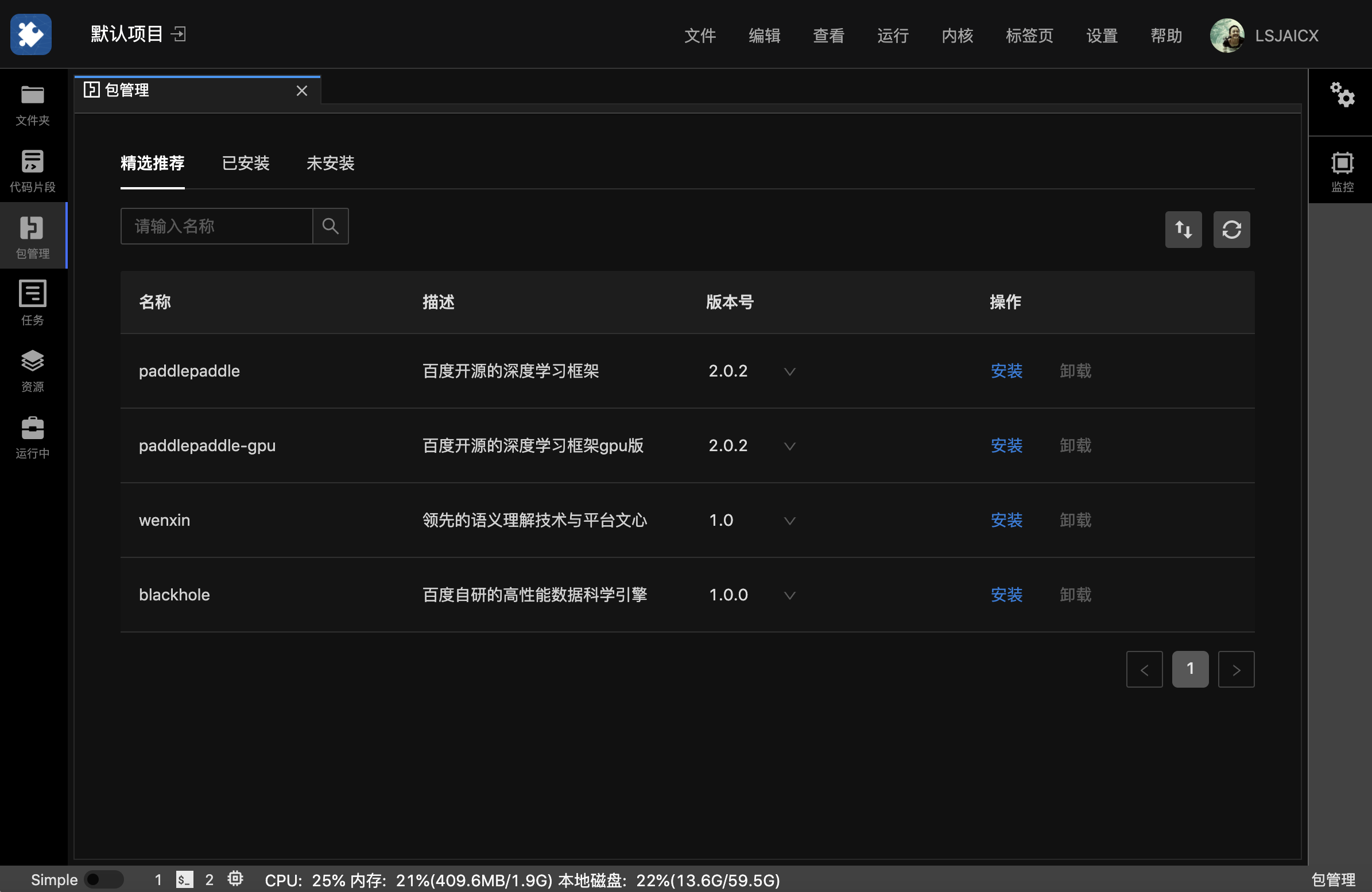
Task: Click 卸载 for blackhole
Action: point(1076,595)
